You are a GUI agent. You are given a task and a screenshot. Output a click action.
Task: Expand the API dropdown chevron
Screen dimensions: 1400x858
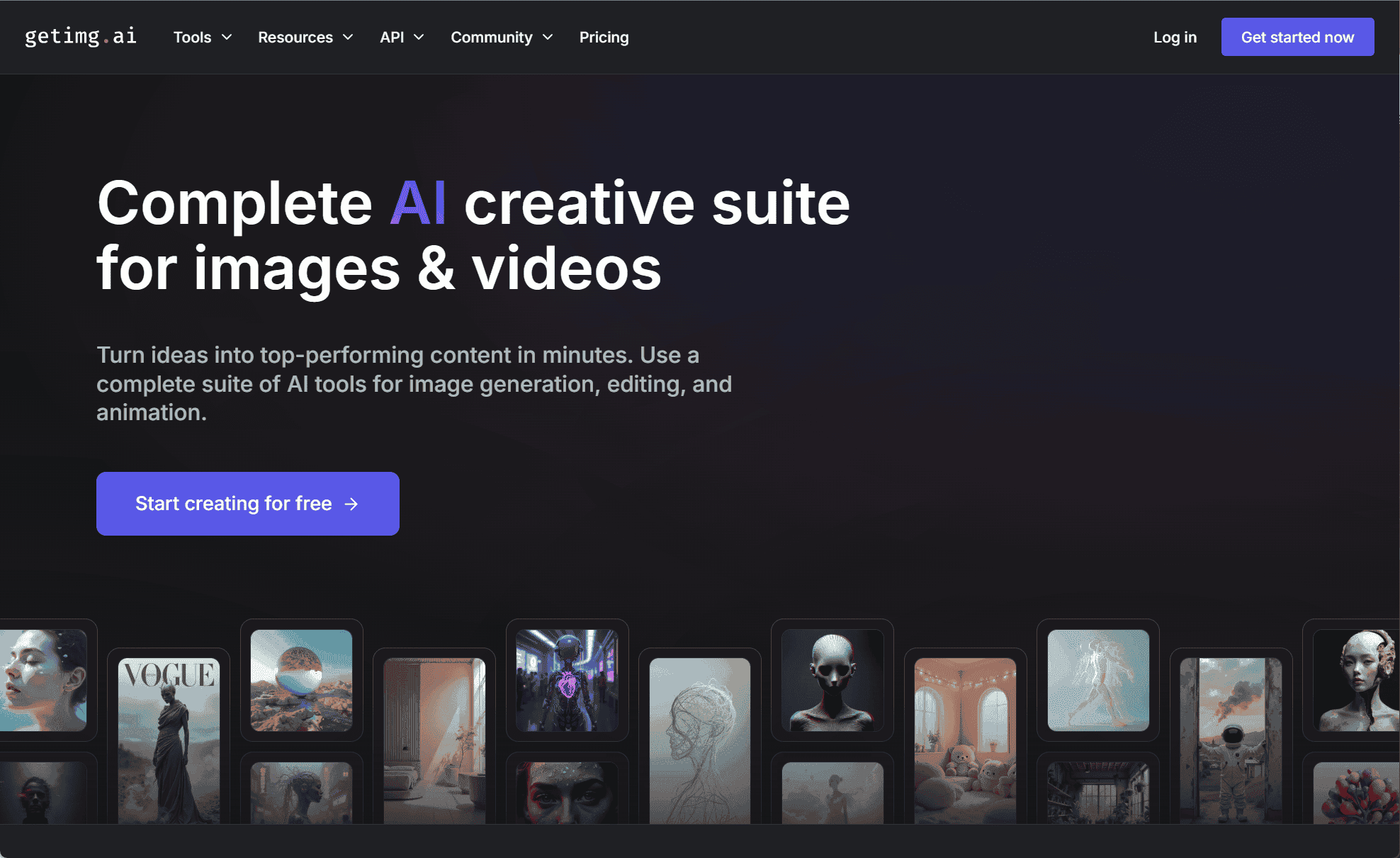point(419,37)
